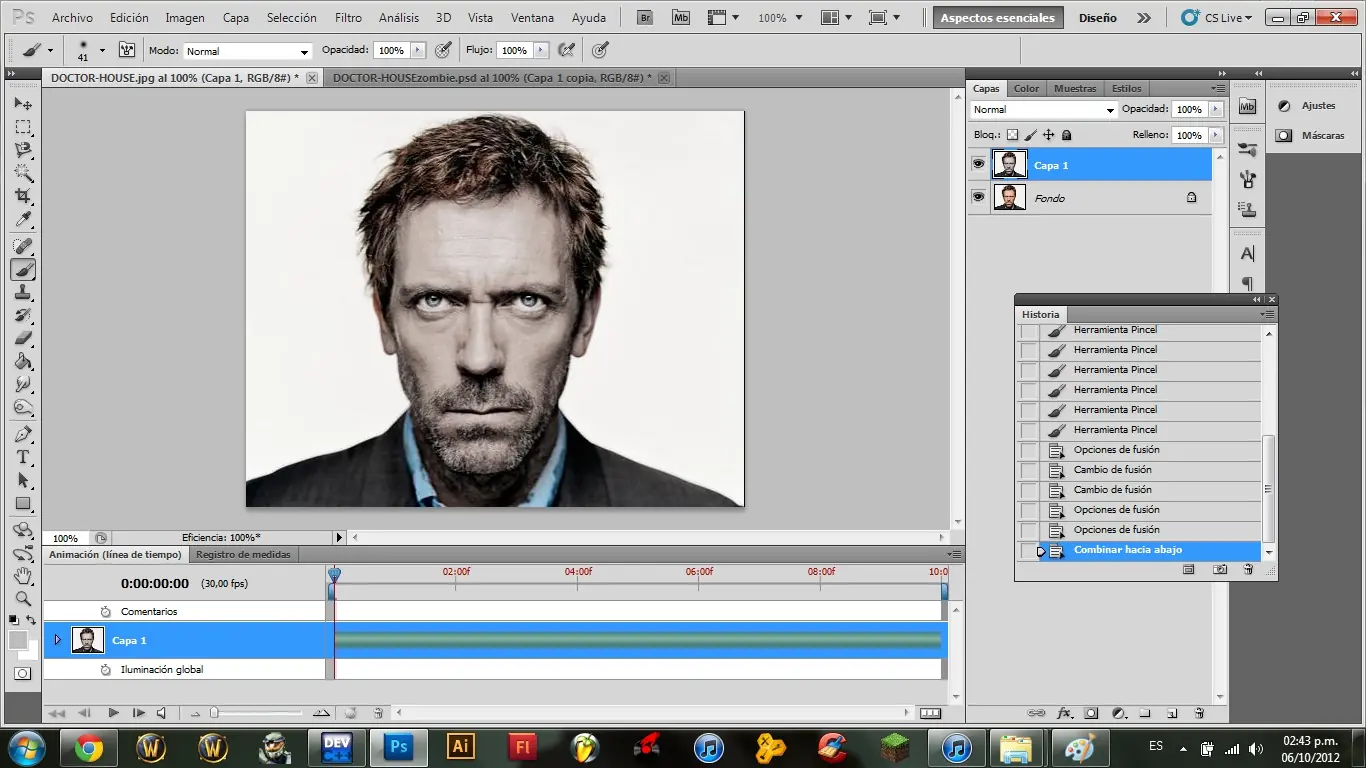
Task: Select the Eyedropper tool
Action: 23,219
